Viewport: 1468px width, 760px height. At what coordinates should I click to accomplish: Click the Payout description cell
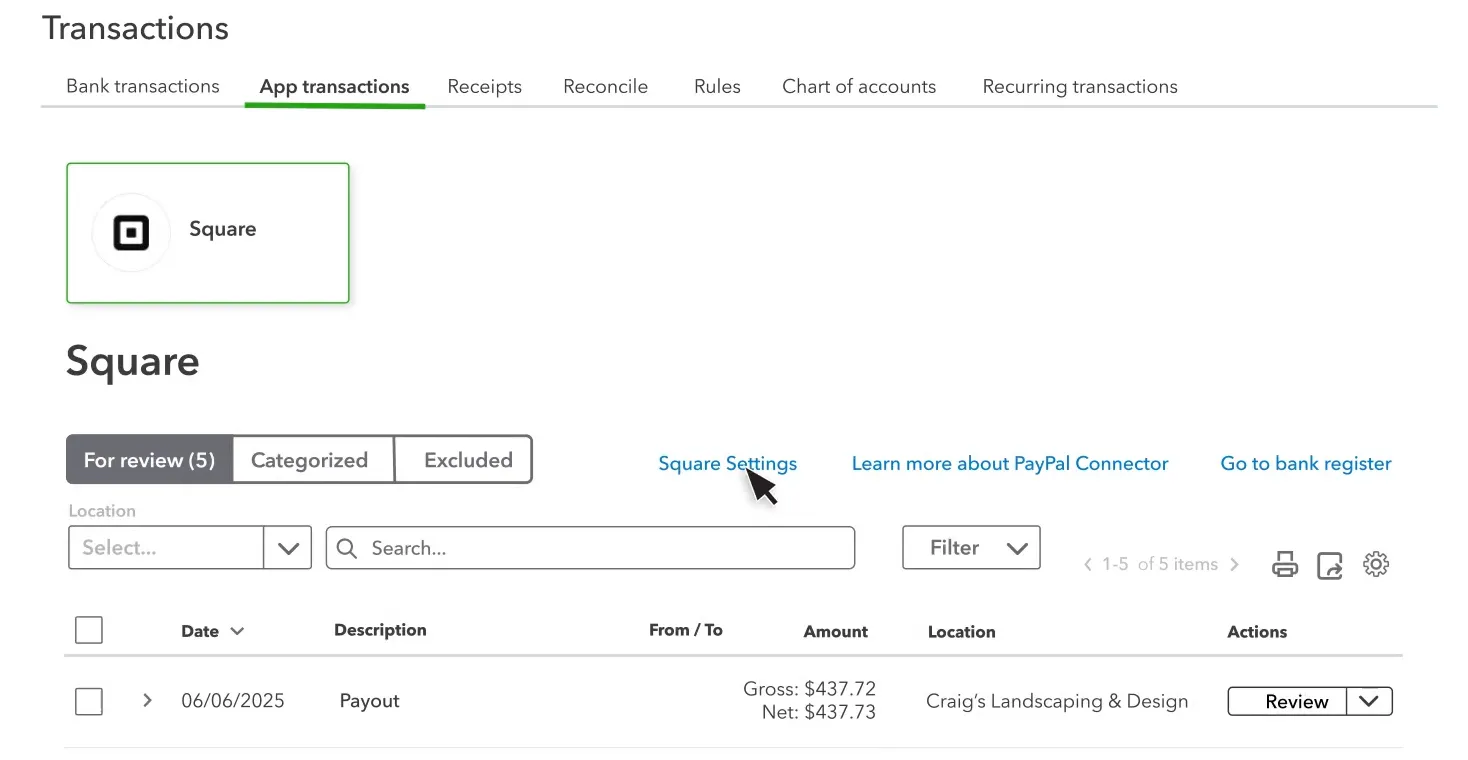click(370, 701)
